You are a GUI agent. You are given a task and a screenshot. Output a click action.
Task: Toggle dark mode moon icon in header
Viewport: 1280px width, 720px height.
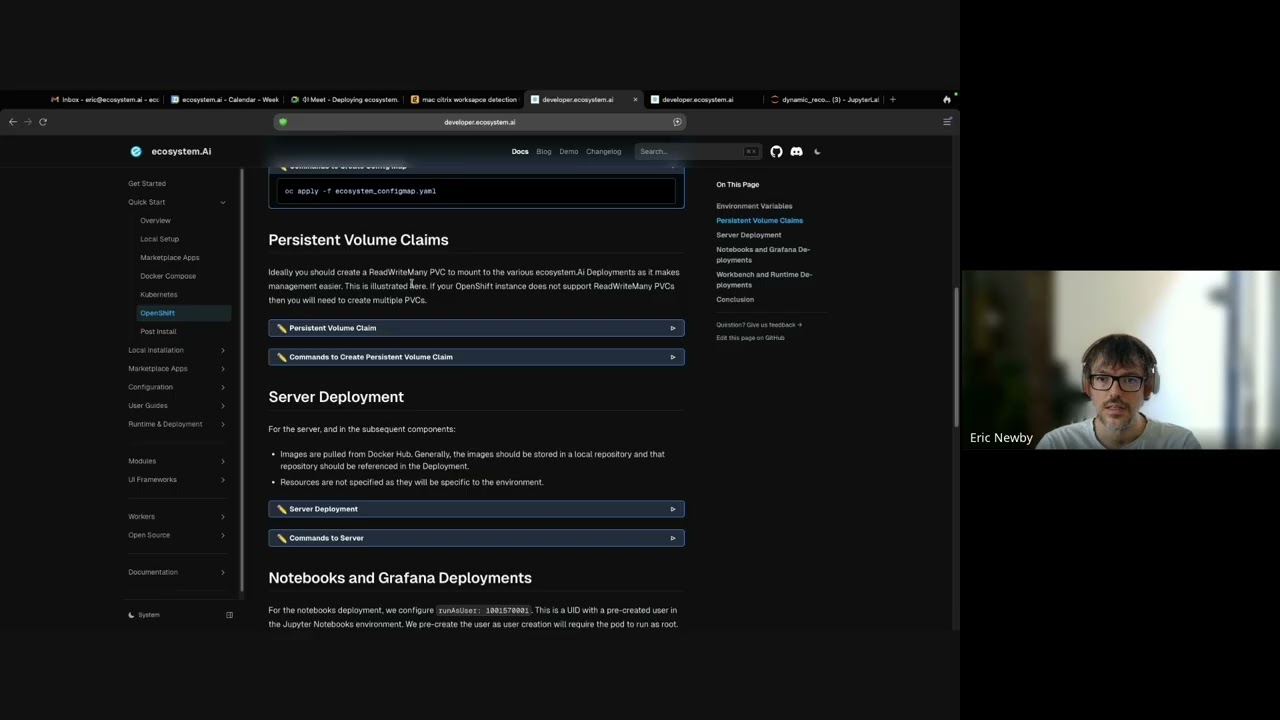pyautogui.click(x=817, y=151)
